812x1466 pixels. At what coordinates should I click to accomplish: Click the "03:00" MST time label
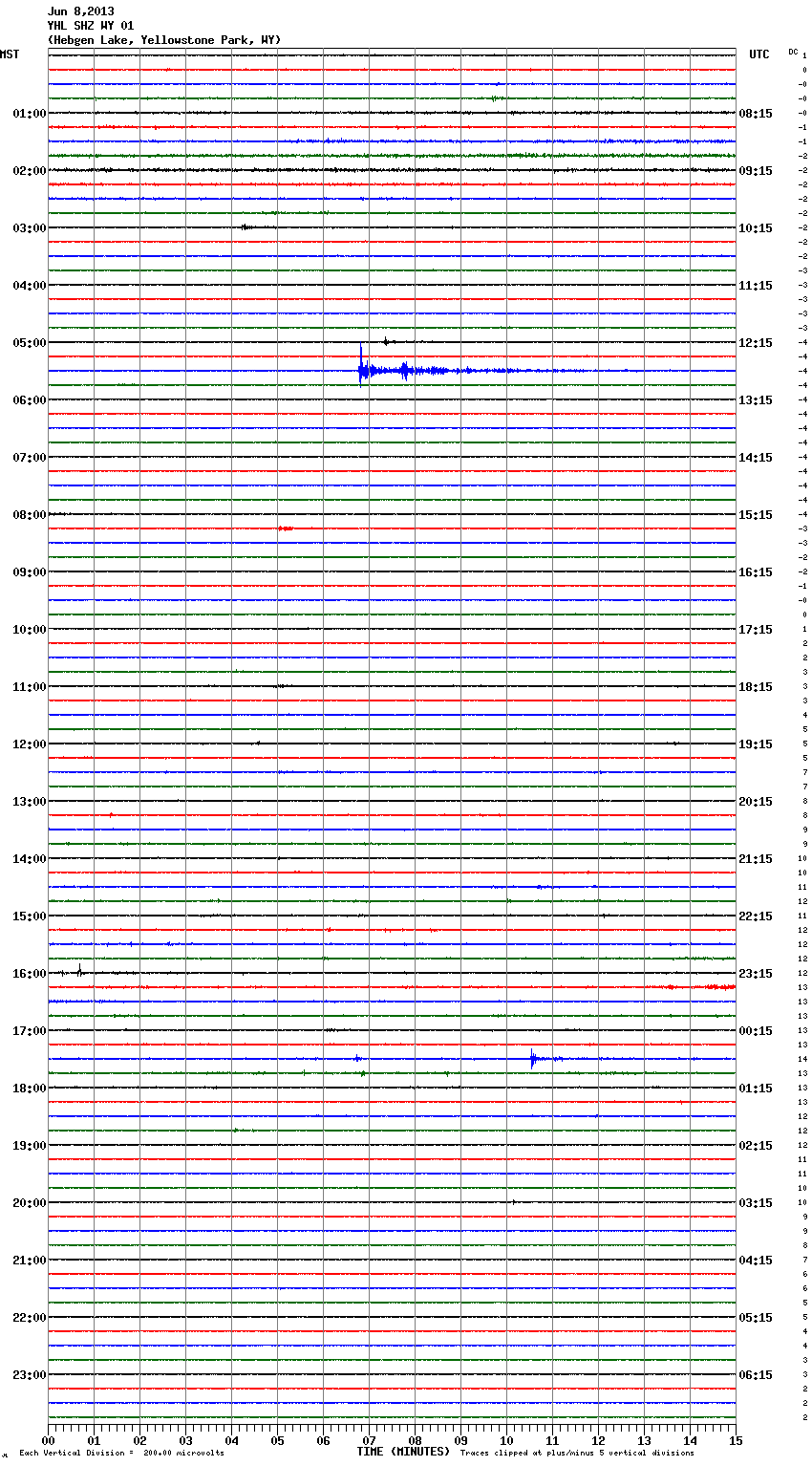(x=29, y=228)
